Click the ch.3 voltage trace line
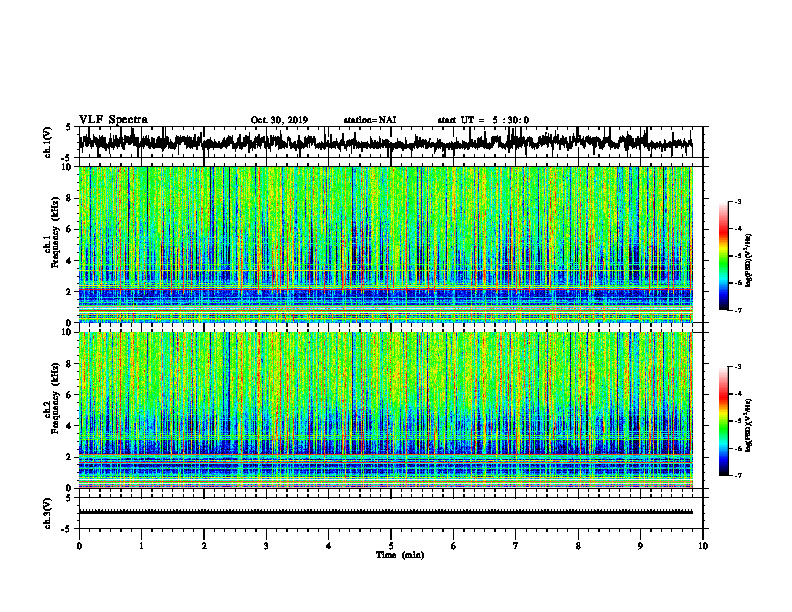792x612 pixels. tap(385, 512)
